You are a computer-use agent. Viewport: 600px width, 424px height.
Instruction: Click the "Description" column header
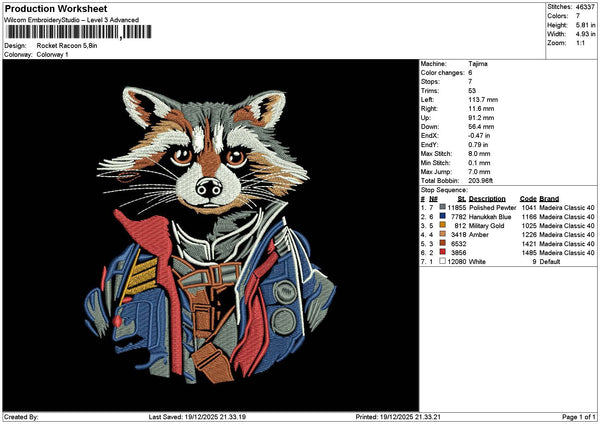(x=487, y=199)
